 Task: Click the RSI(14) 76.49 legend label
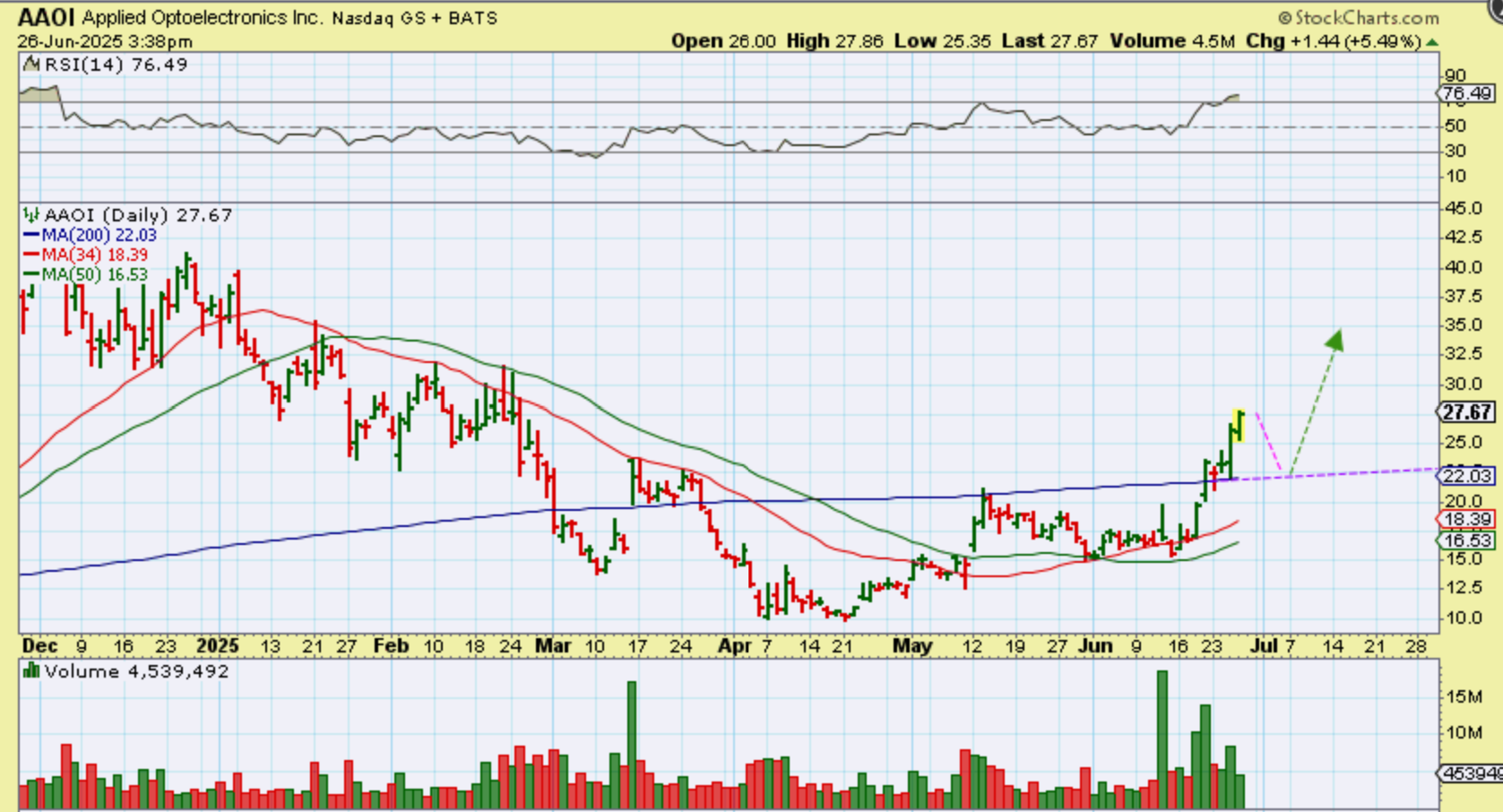(x=117, y=65)
